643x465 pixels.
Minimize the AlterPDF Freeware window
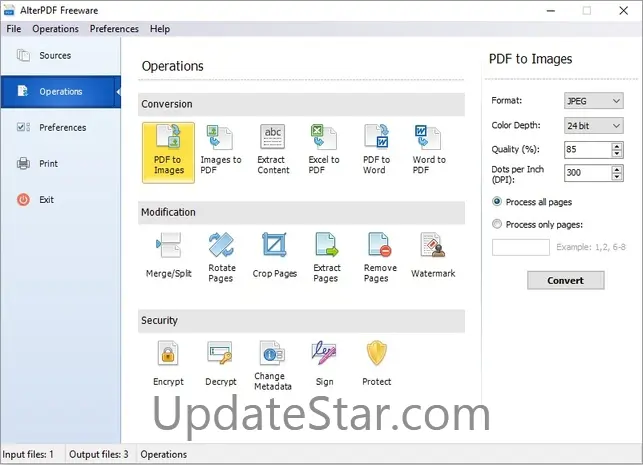coord(551,11)
